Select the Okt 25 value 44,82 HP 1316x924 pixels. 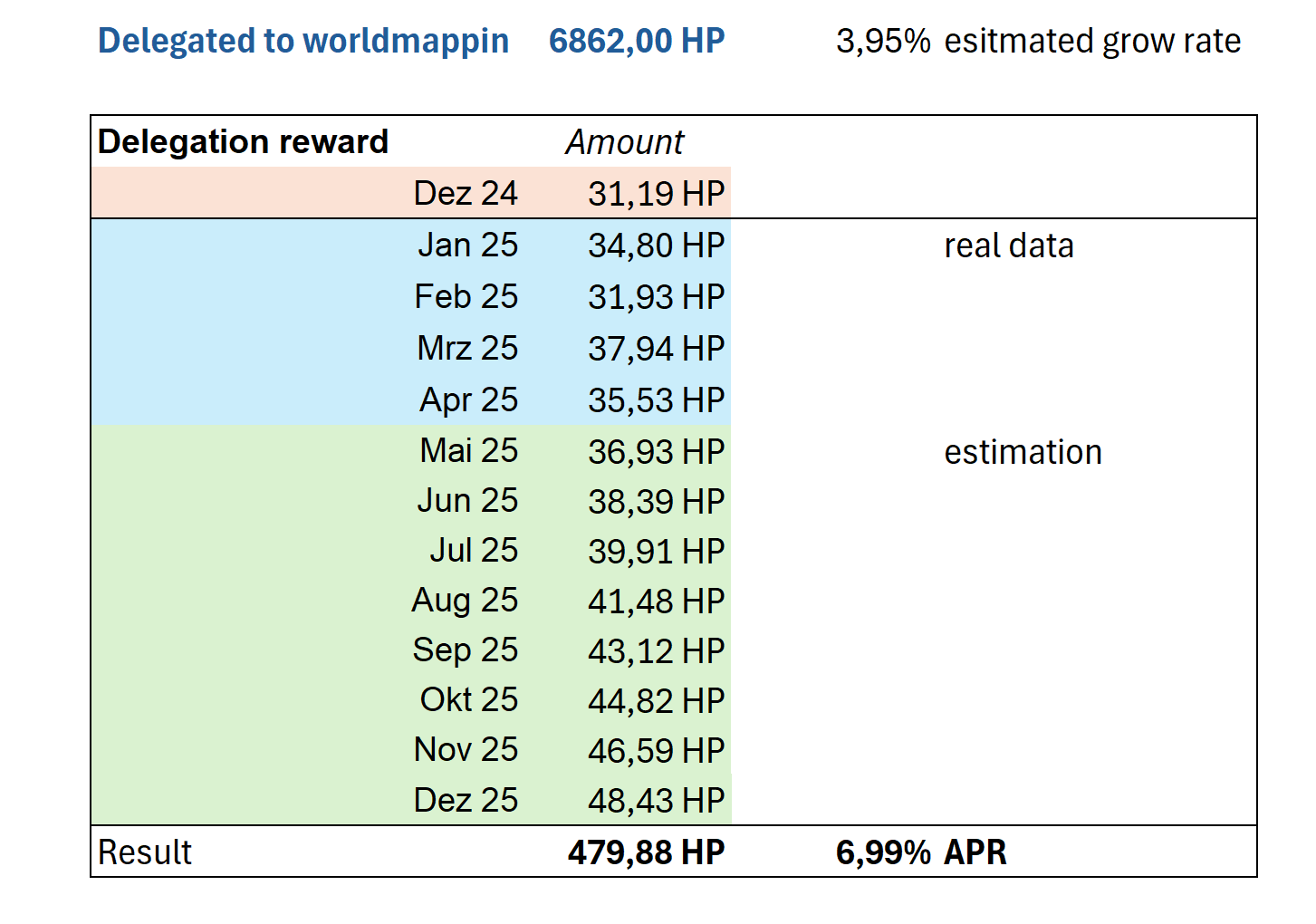657,700
